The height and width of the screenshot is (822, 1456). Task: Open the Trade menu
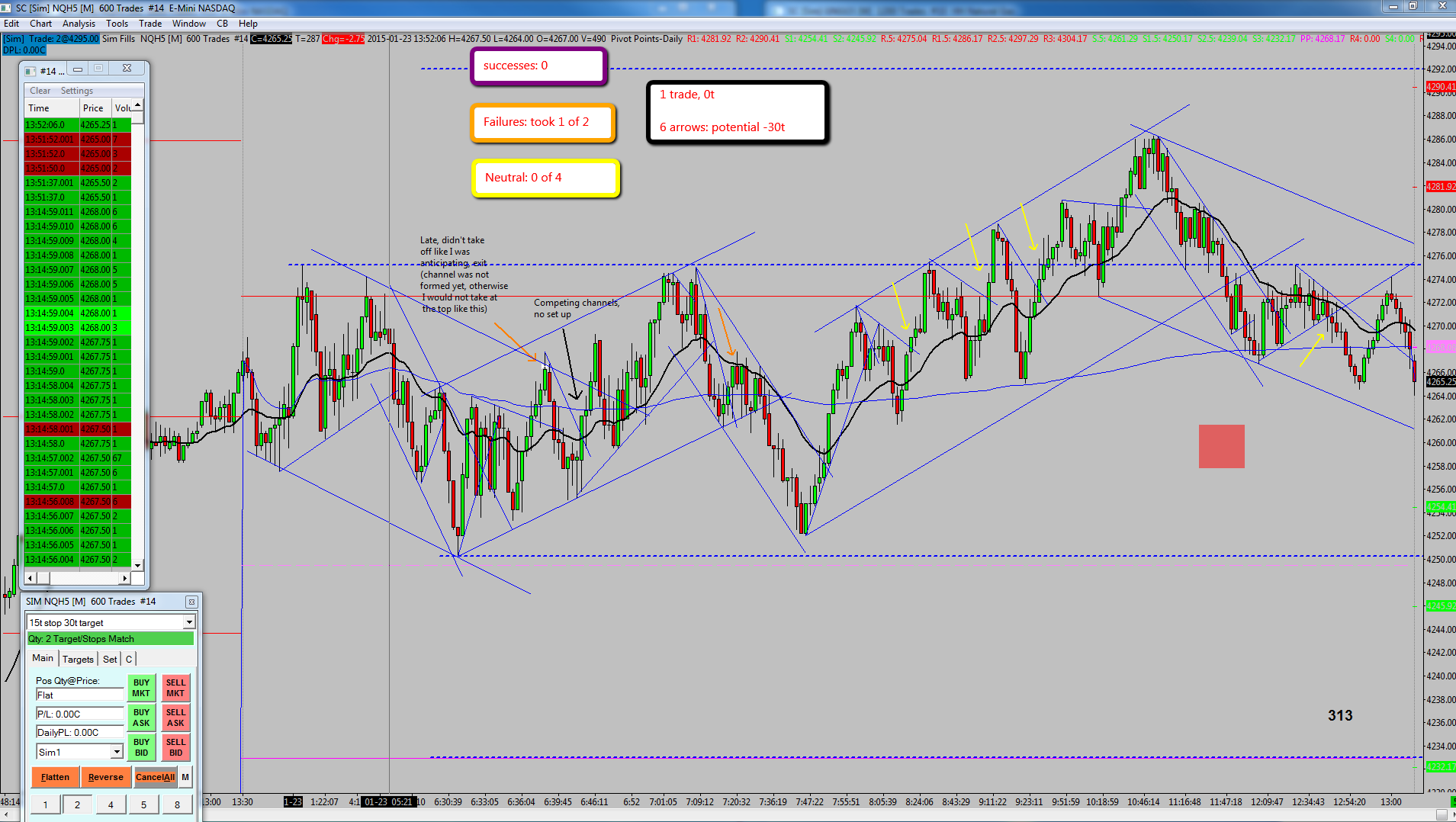(x=150, y=24)
